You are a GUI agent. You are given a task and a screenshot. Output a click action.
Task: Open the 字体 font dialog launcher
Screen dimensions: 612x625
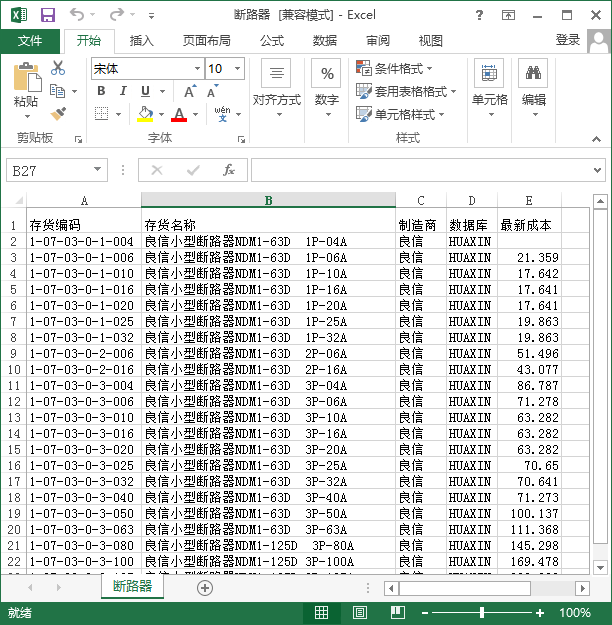pyautogui.click(x=241, y=139)
